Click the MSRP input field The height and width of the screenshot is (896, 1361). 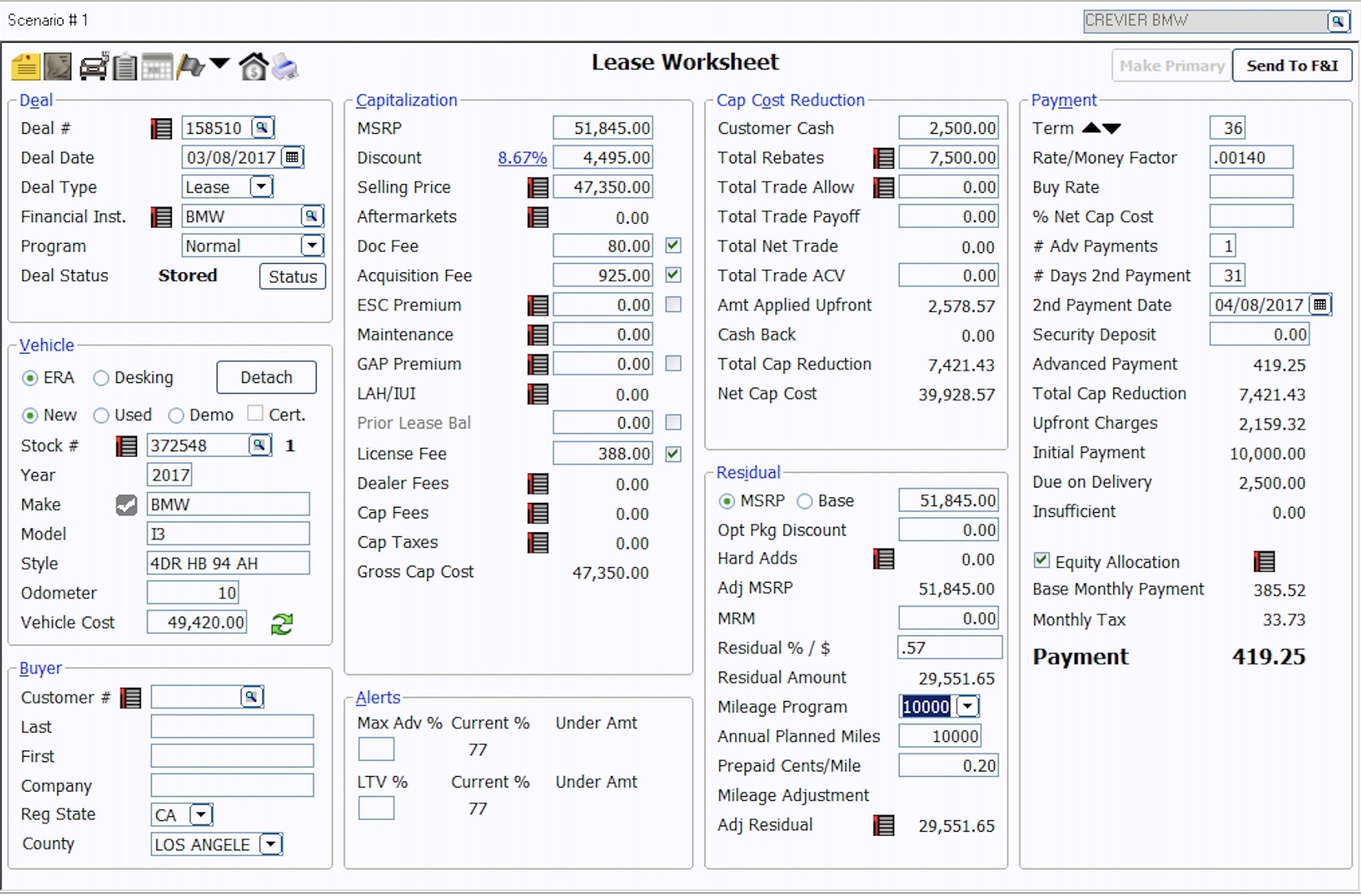pyautogui.click(x=603, y=128)
